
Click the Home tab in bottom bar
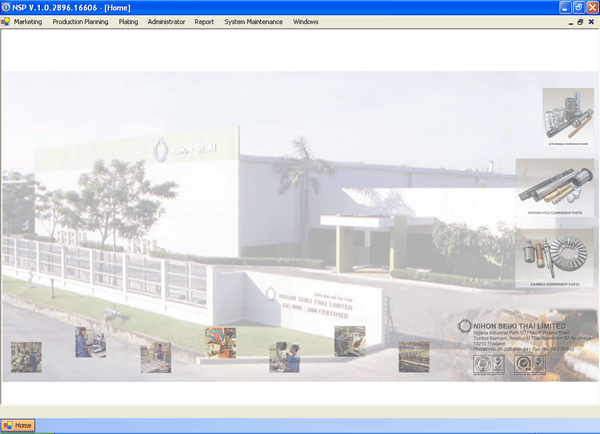(x=18, y=426)
